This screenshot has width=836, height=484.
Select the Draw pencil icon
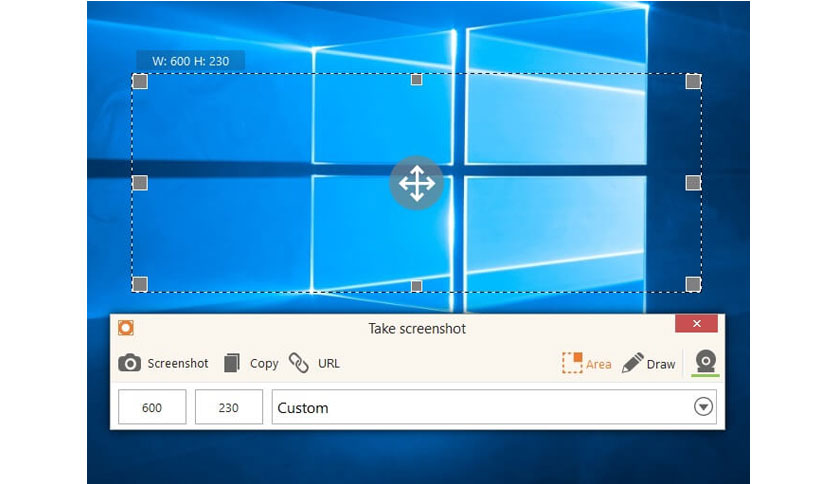(632, 363)
